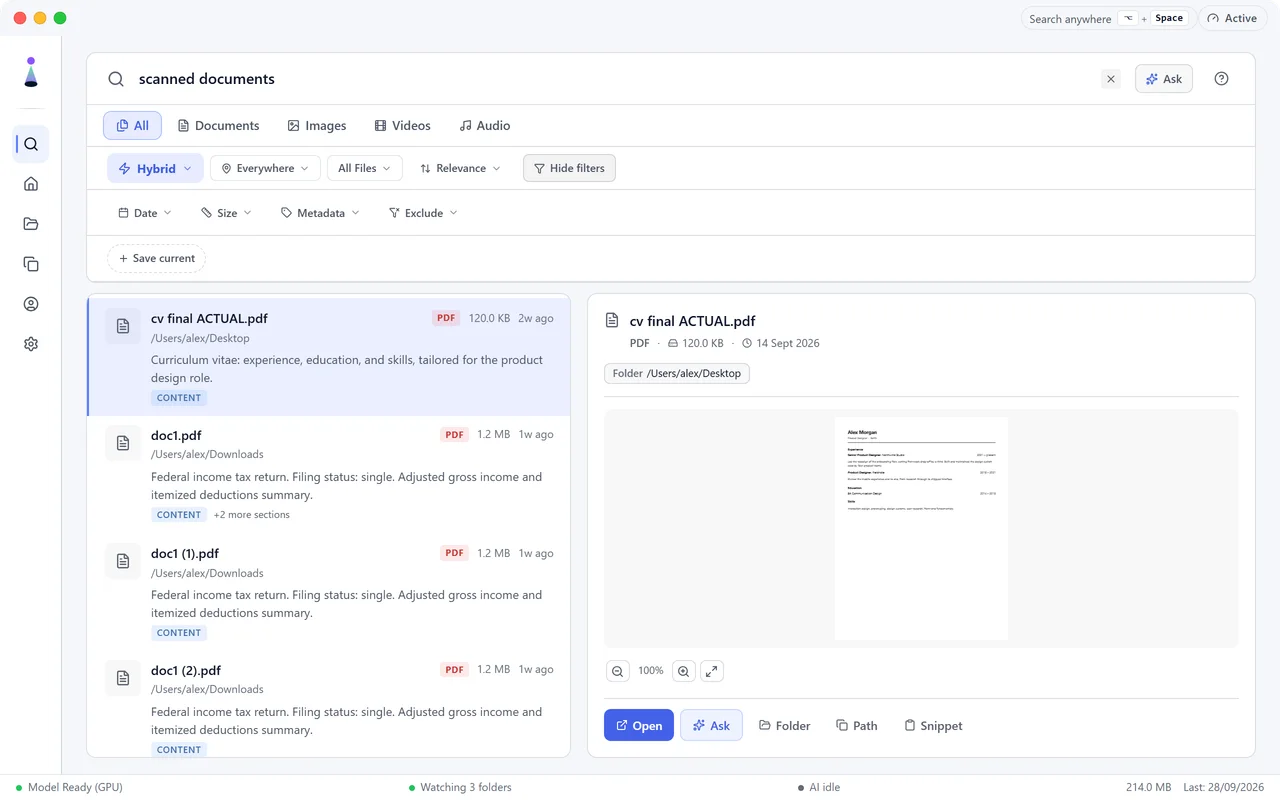Screen dimensions: 1280x800
Task: Show all results with the All tab
Action: pos(133,125)
